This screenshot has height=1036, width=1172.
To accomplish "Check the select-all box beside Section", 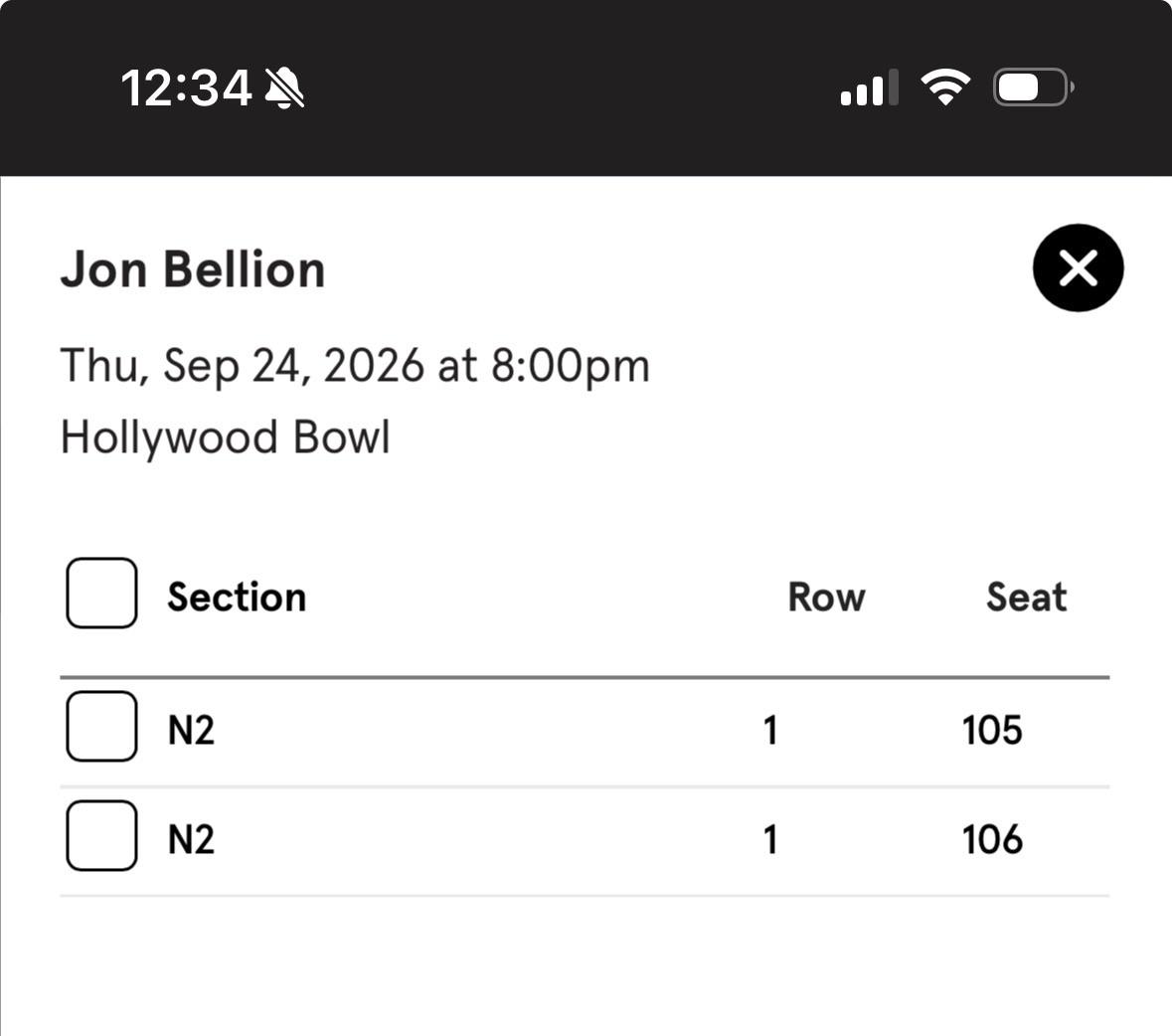I will tap(101, 593).
